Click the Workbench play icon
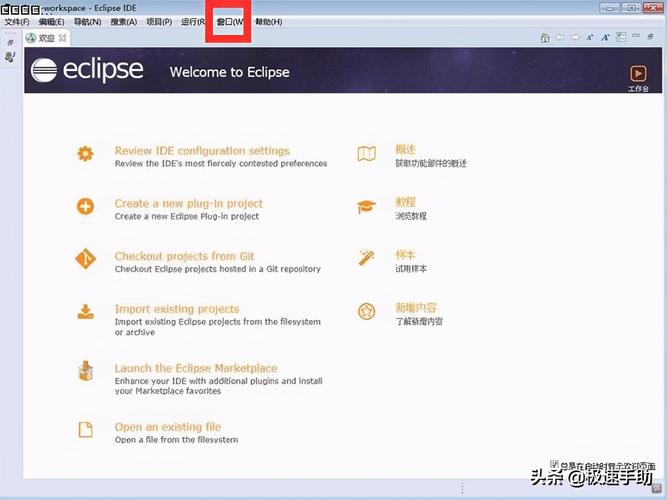 click(638, 74)
